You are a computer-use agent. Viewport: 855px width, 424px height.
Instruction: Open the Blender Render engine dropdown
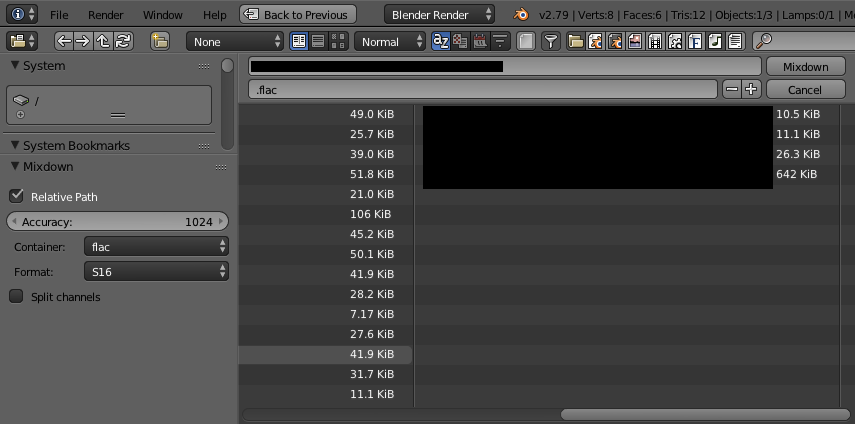pos(439,15)
